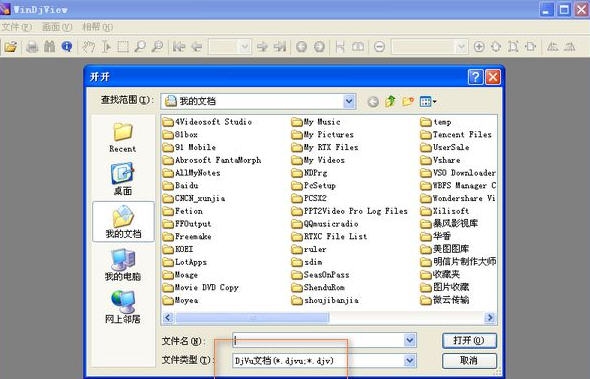Select the My Pictures folder
This screenshot has width=590, height=379.
click(x=322, y=135)
